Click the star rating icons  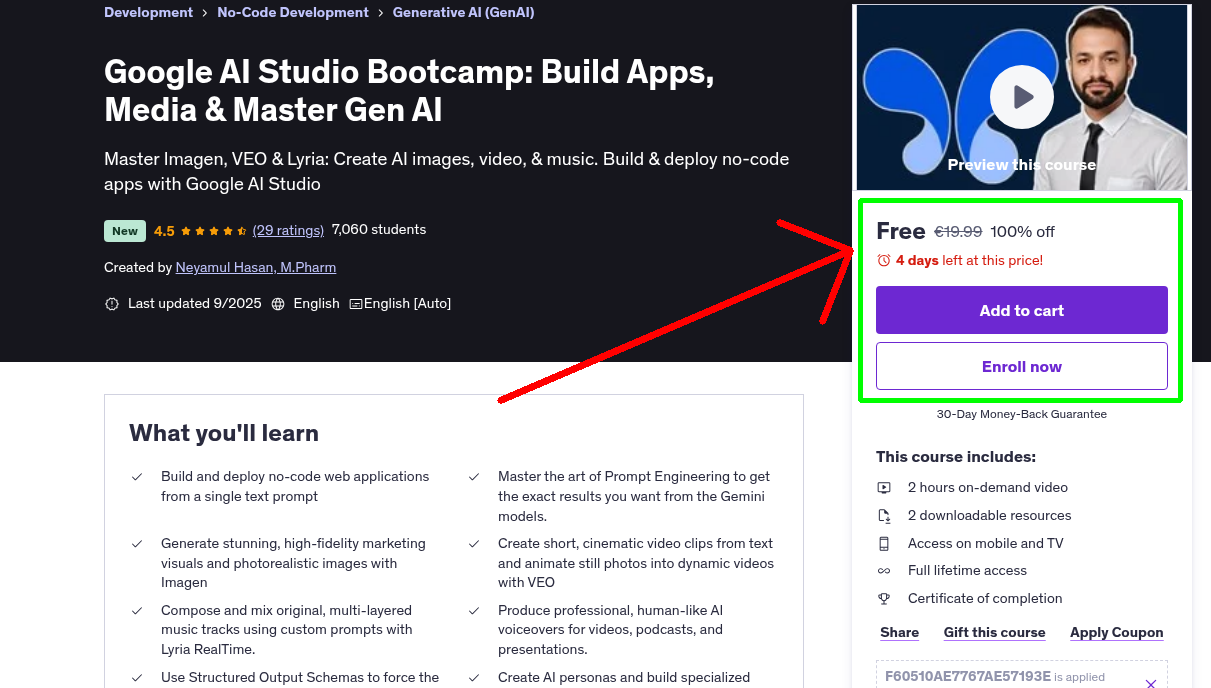[214, 231]
